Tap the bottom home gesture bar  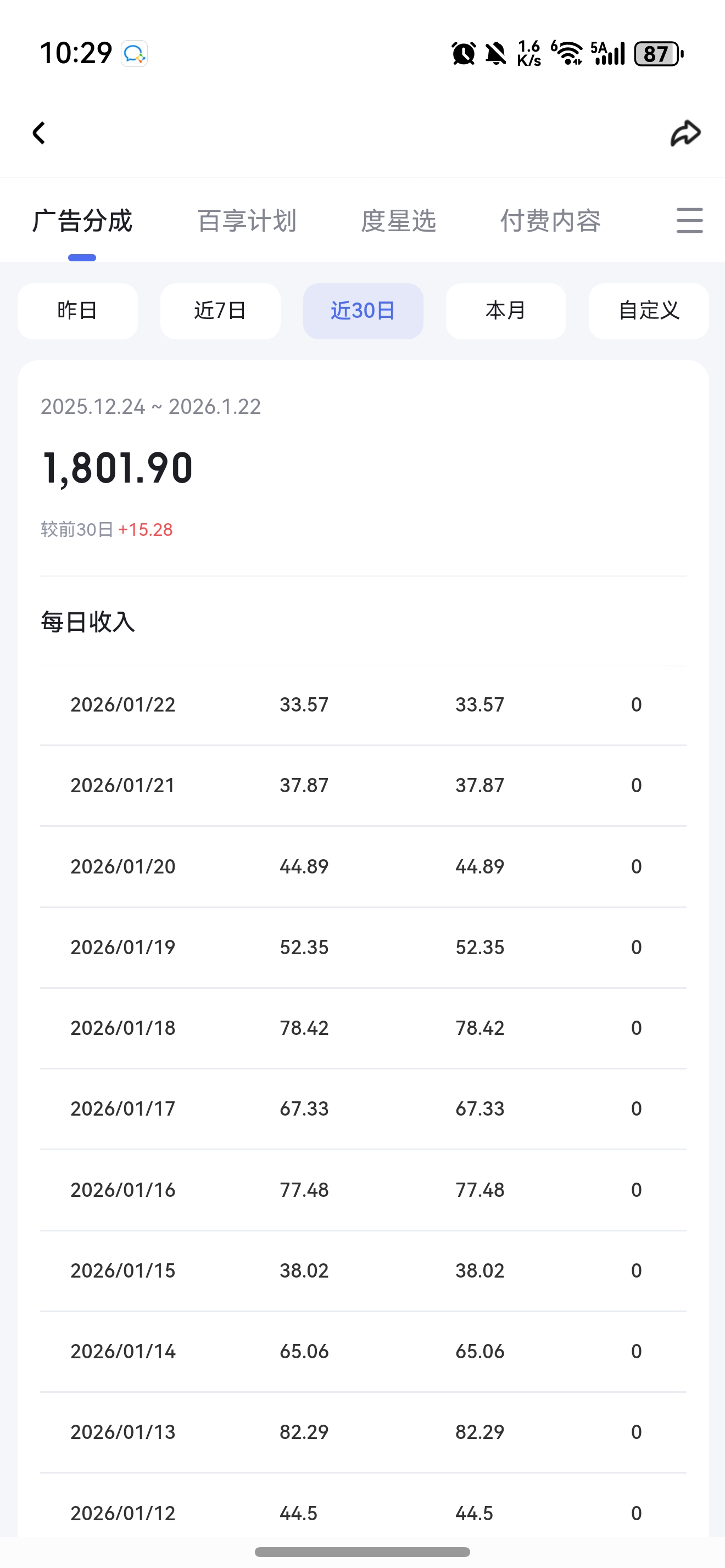pos(362,1552)
